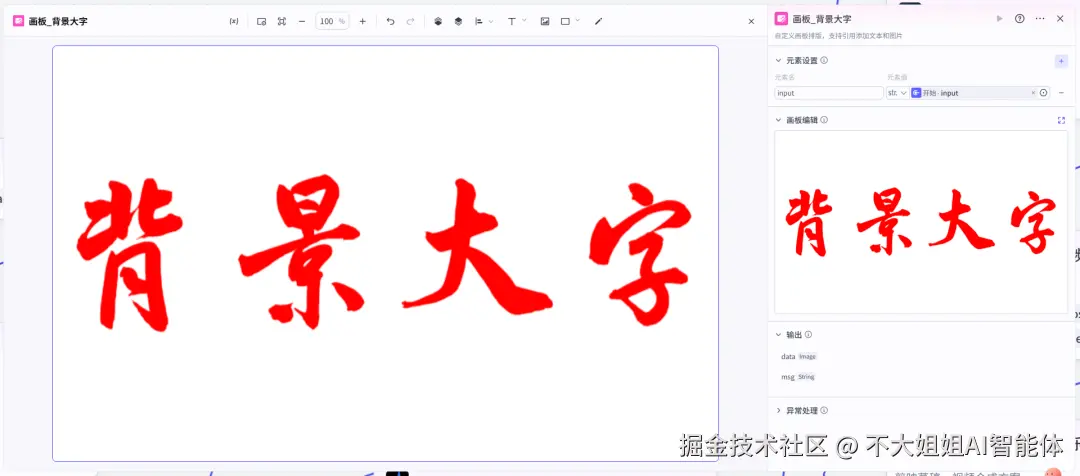Run the node with play icon
1080x476 pixels.
[x=999, y=19]
